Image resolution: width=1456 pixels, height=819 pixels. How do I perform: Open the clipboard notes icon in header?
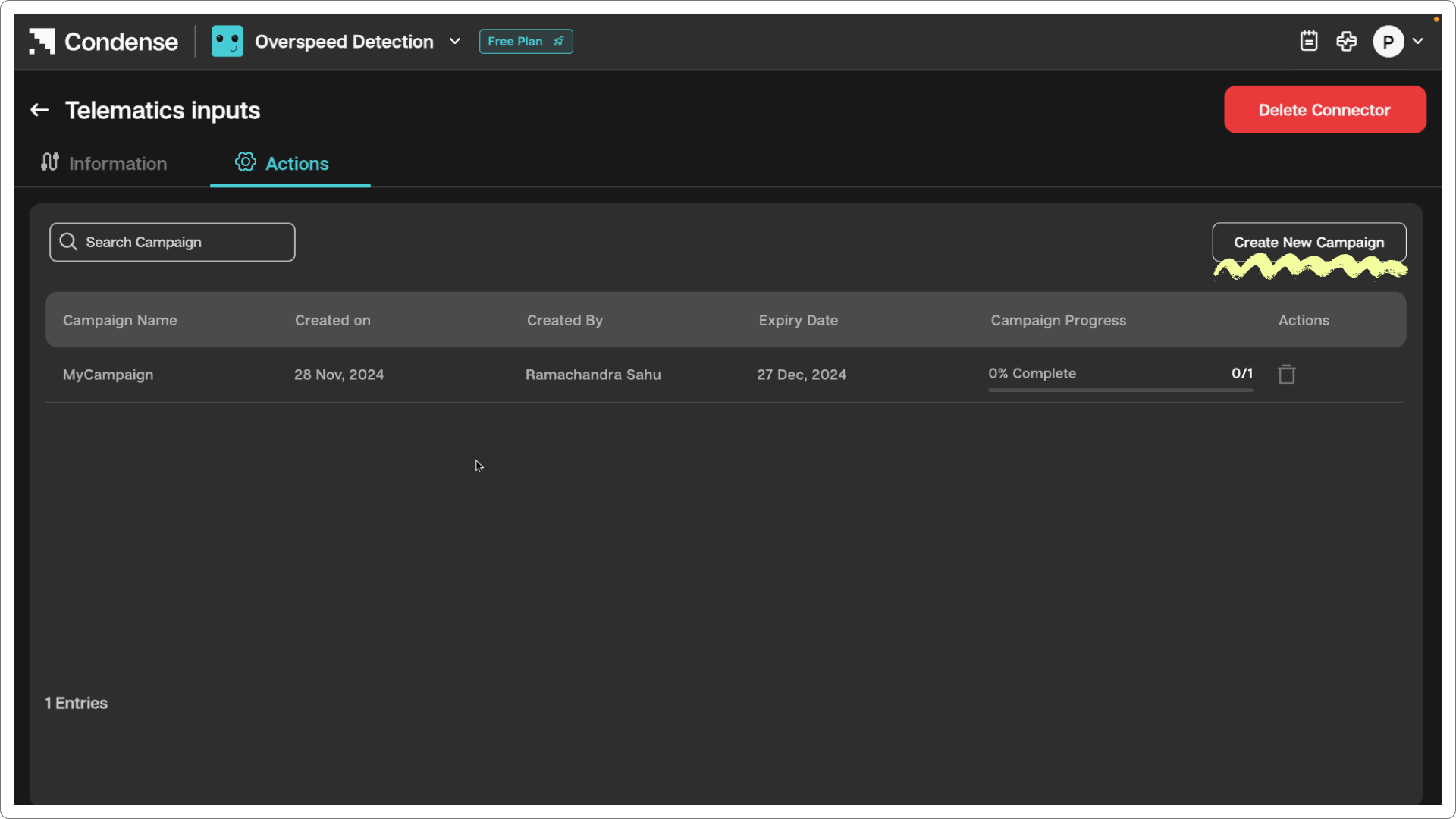pos(1309,41)
